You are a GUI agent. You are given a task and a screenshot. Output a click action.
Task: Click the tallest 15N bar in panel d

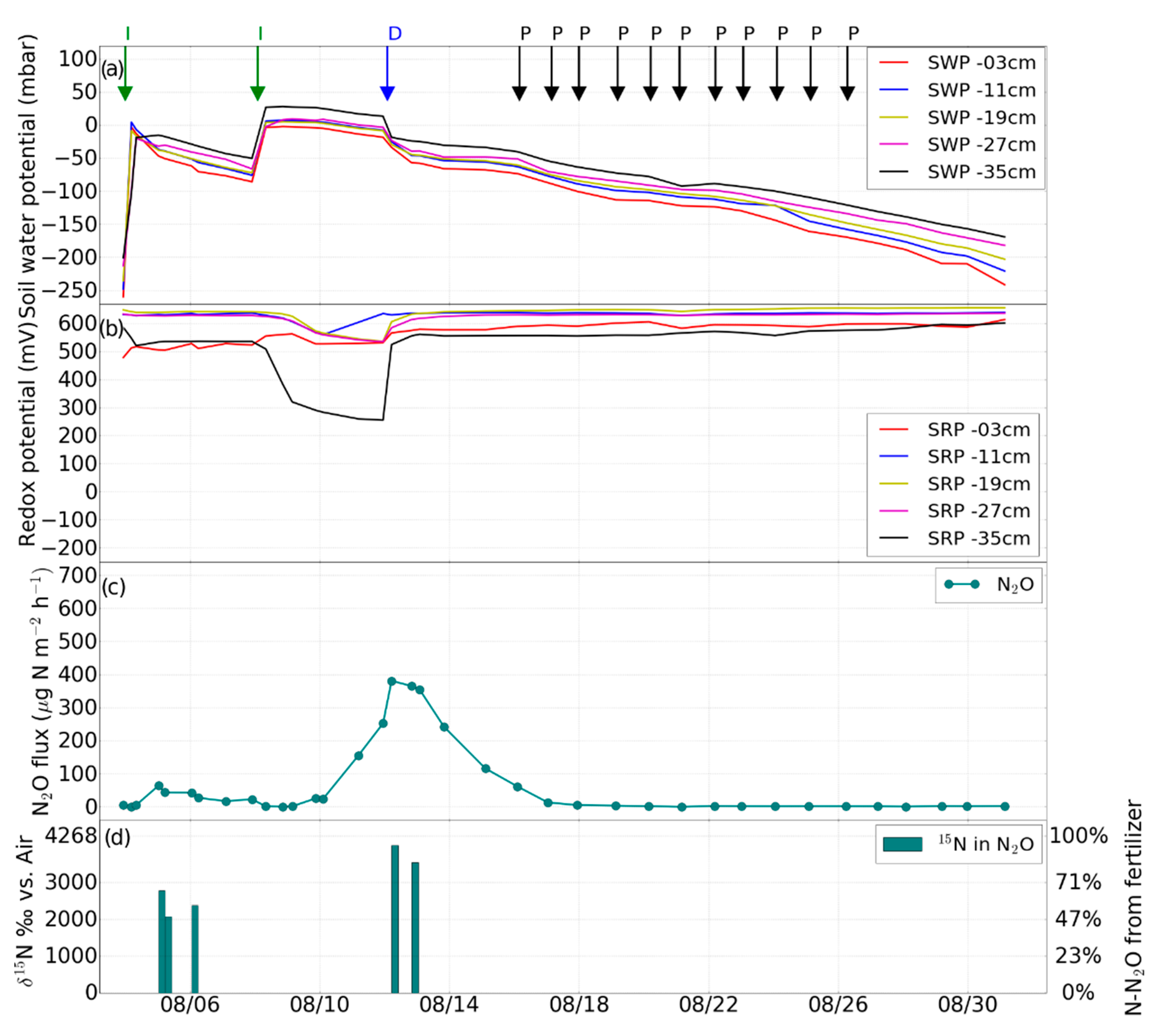coord(394,919)
